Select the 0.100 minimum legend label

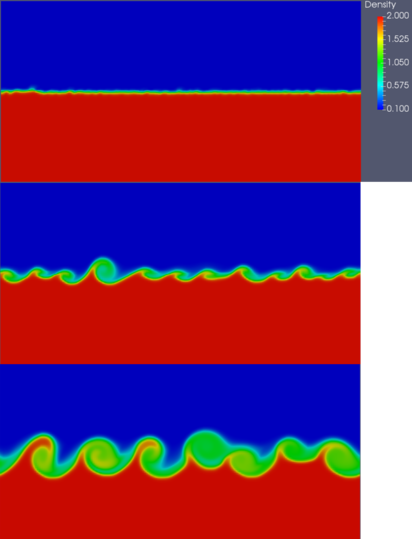coord(398,109)
